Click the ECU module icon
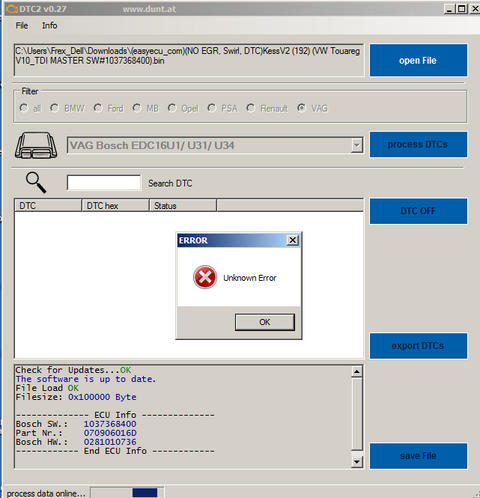This screenshot has height=498, width=480. (x=36, y=145)
